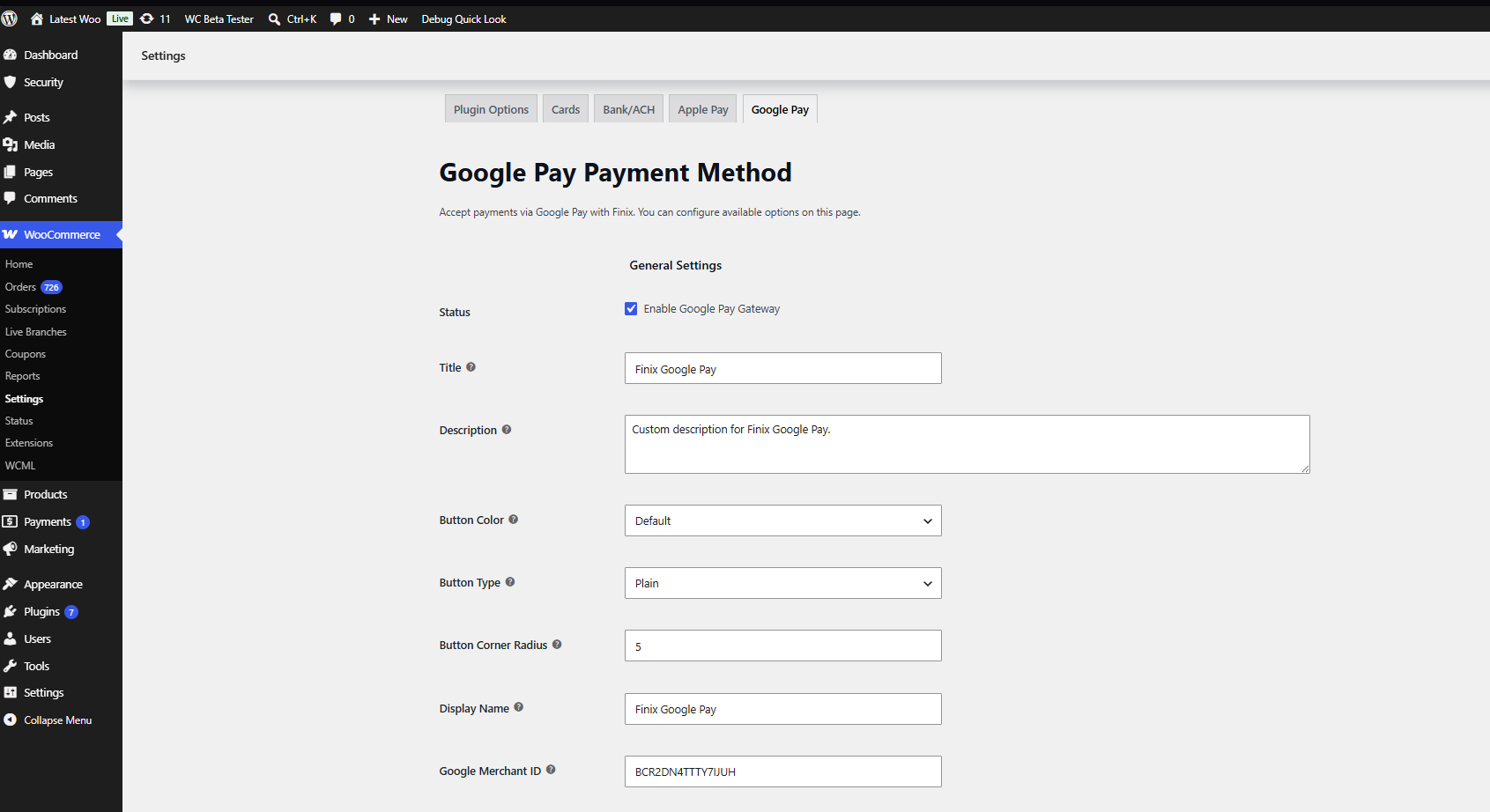Click the Title input field
The image size is (1490, 812).
click(x=782, y=368)
